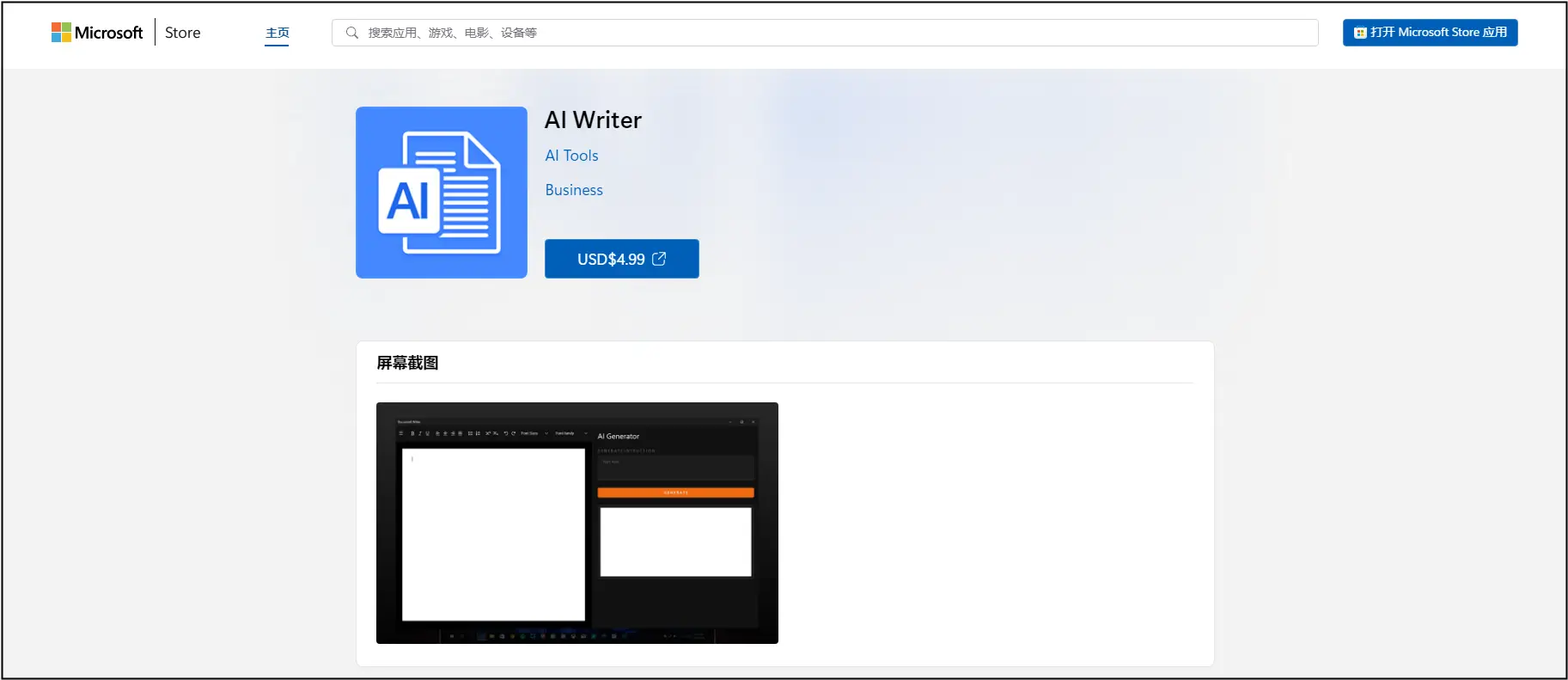Click the Microsoft logo
The height and width of the screenshot is (680, 1568).
click(97, 33)
